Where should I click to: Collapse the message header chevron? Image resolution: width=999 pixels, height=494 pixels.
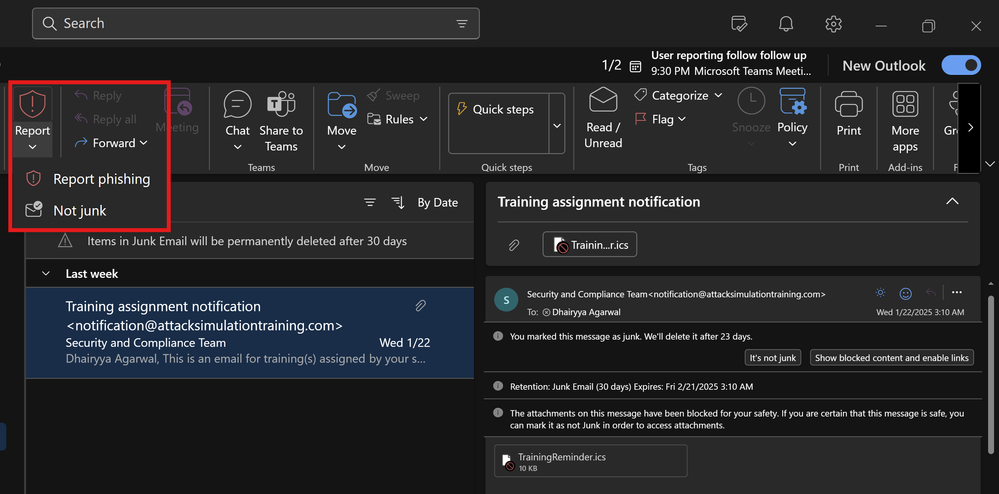952,201
